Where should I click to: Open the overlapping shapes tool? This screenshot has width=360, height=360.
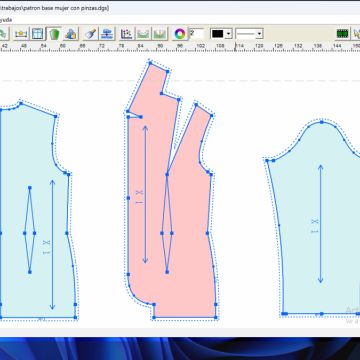coord(71,34)
